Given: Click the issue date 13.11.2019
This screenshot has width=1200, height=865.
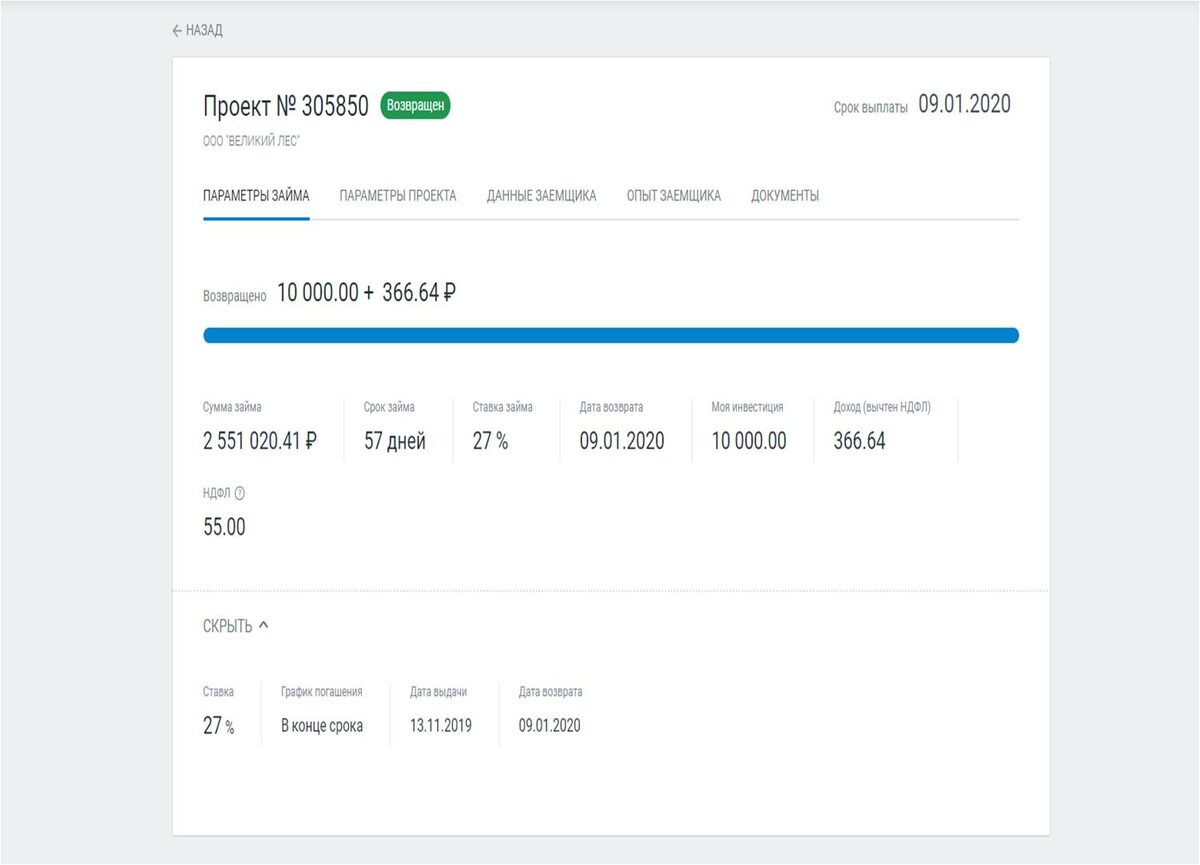Looking at the screenshot, I should 441,726.
